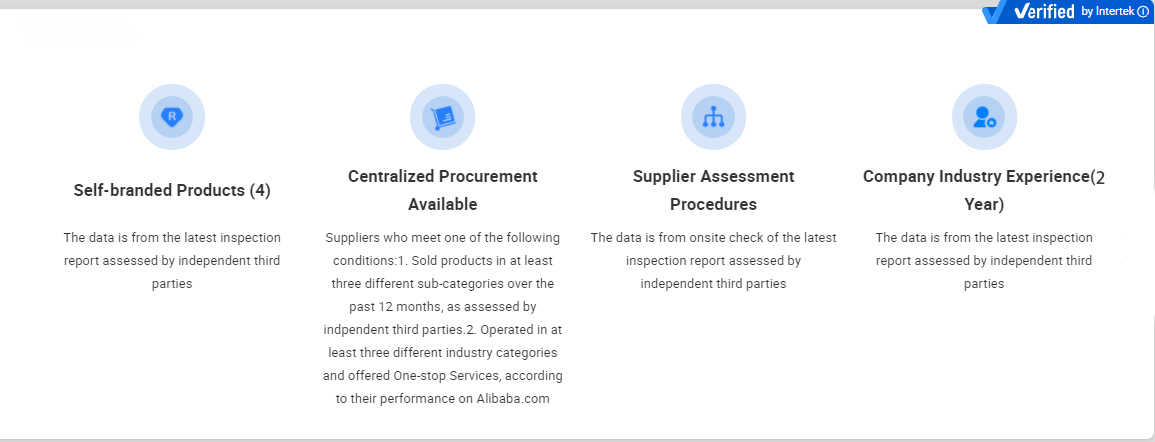Click the description under Company Industry Experience
Screen dimensions: 1155x442
[984, 260]
